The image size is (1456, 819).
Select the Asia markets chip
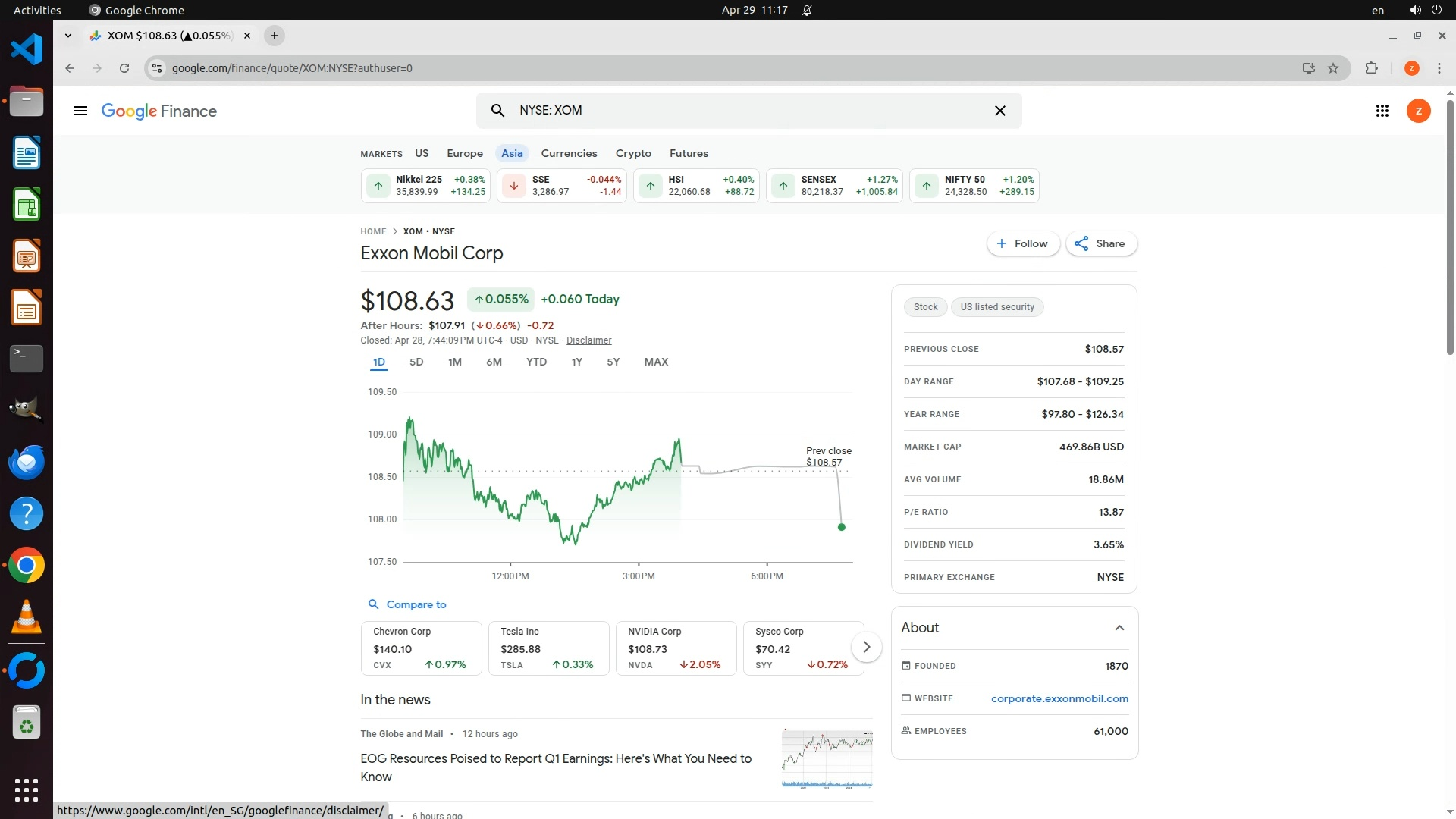coord(512,153)
